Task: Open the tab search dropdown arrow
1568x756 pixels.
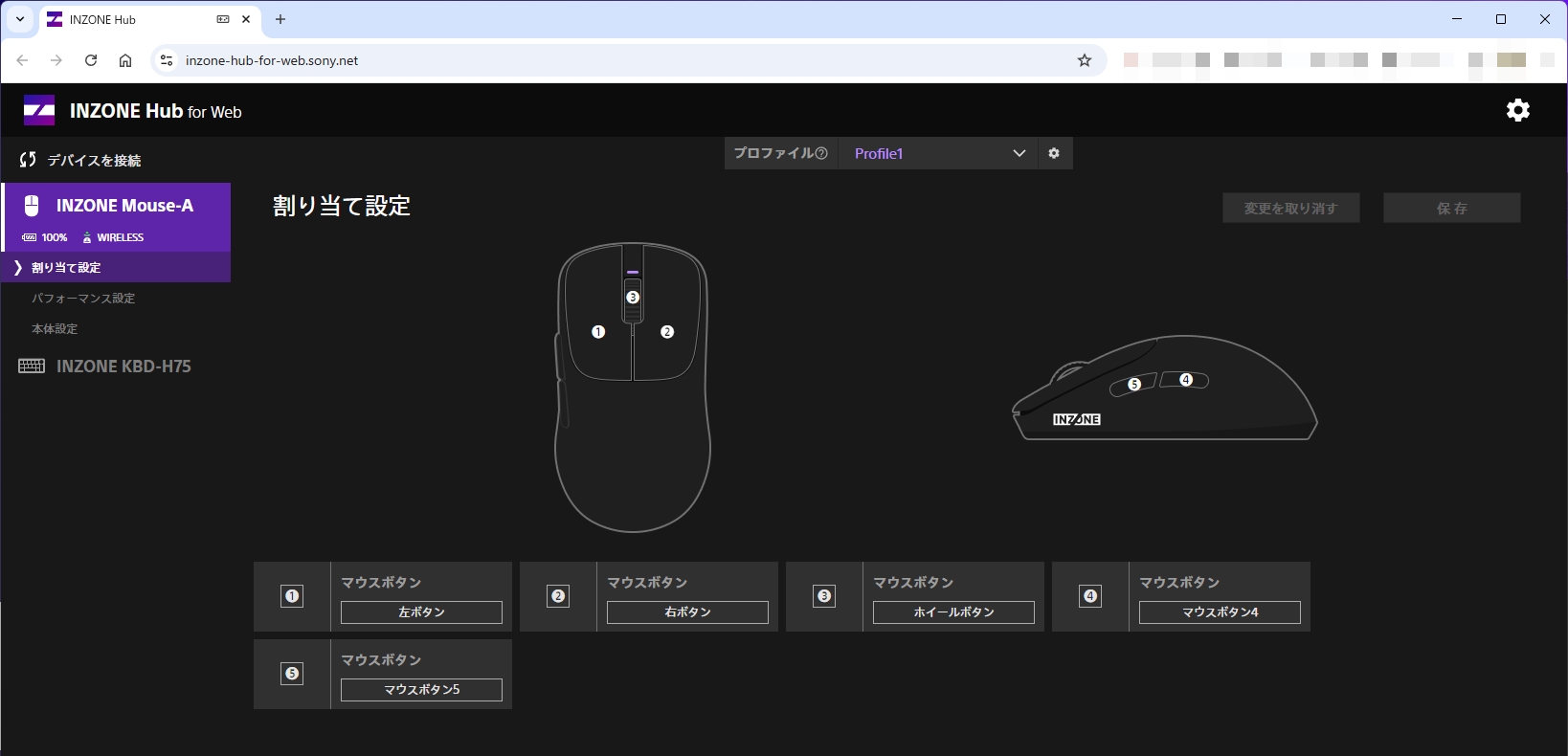Action: [x=19, y=19]
